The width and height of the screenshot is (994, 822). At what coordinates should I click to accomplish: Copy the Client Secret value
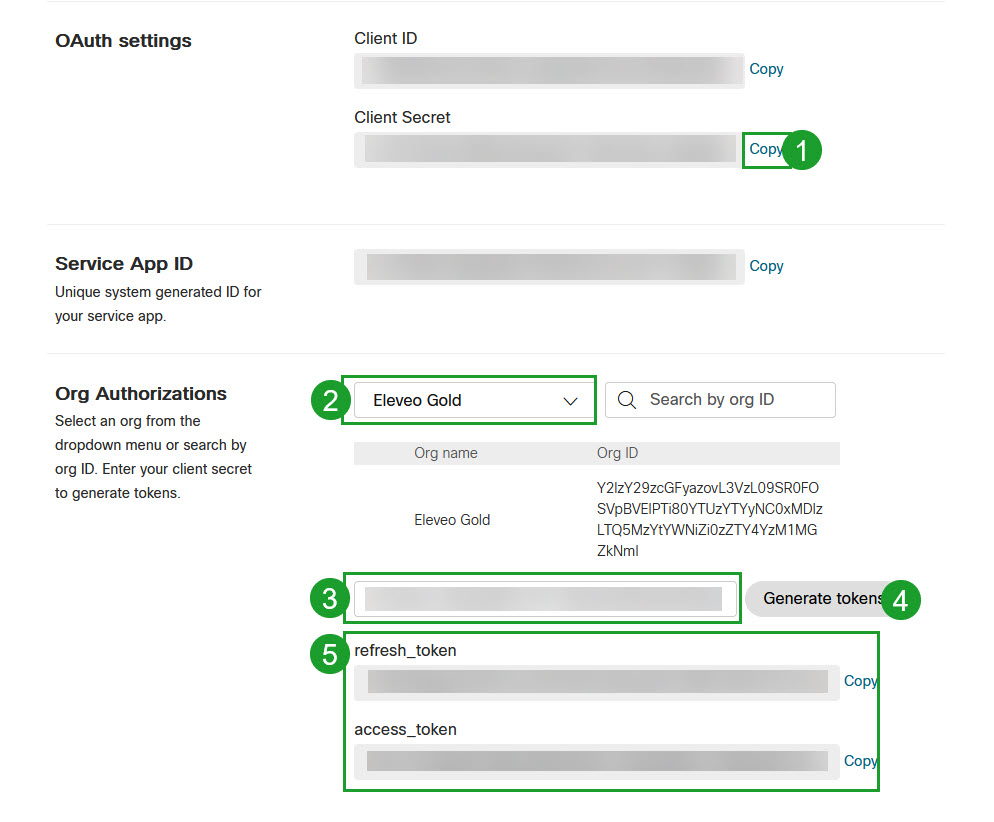[x=765, y=149]
